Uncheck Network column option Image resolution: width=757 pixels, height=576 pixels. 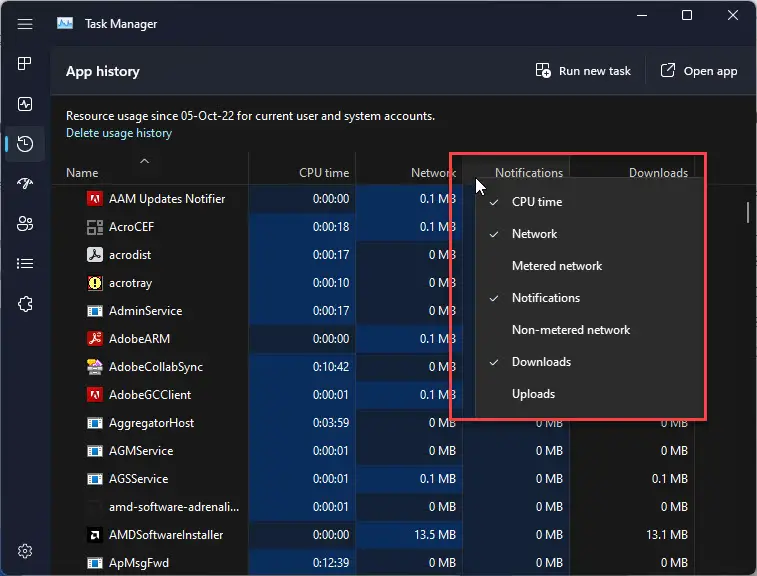(x=589, y=234)
